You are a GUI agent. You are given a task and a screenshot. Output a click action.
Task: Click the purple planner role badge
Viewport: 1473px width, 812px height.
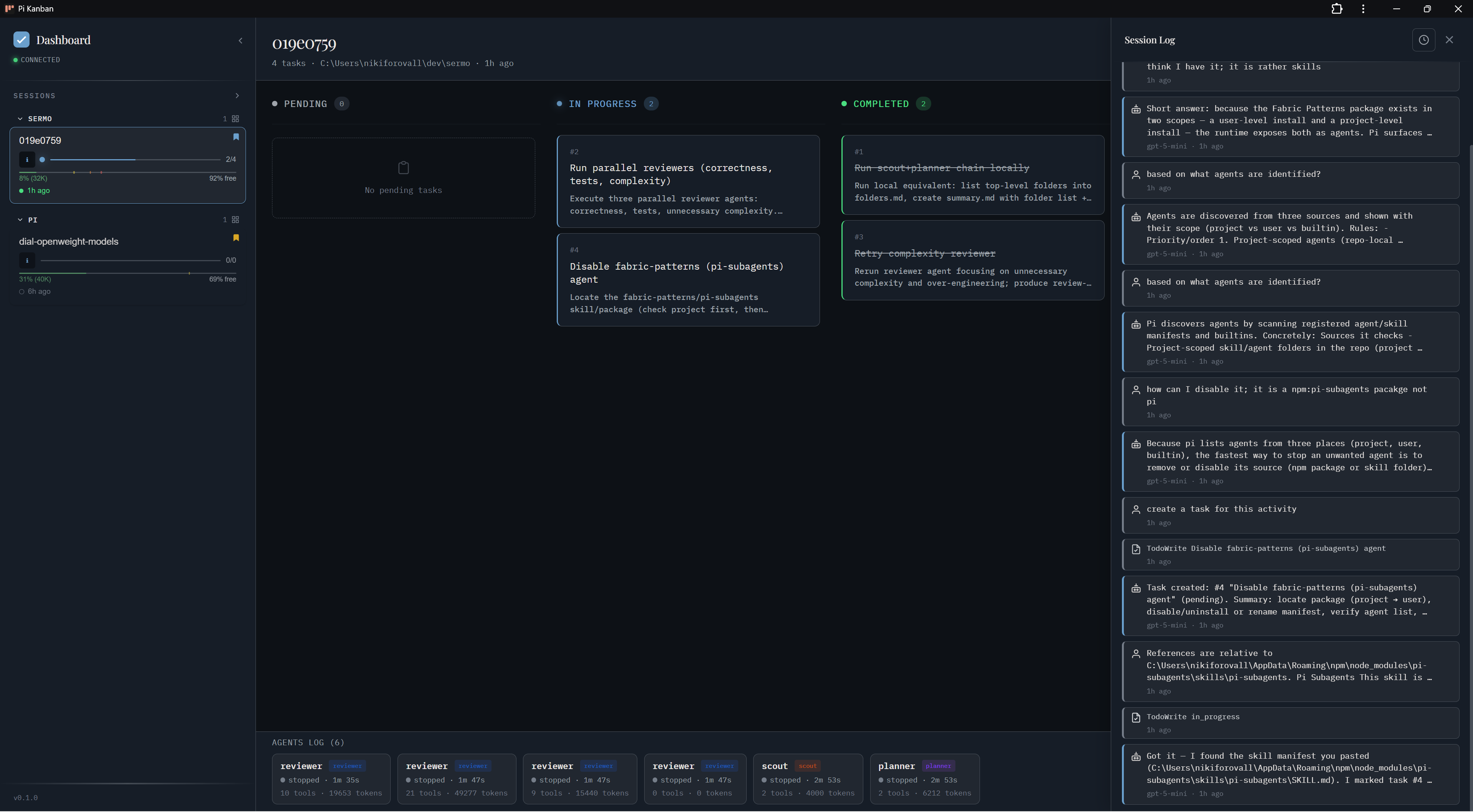(938, 766)
